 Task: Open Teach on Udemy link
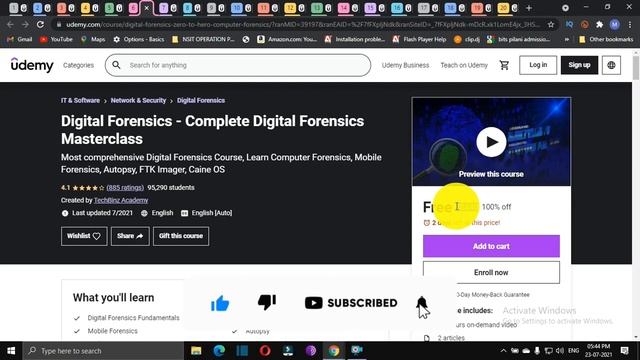tap(464, 65)
